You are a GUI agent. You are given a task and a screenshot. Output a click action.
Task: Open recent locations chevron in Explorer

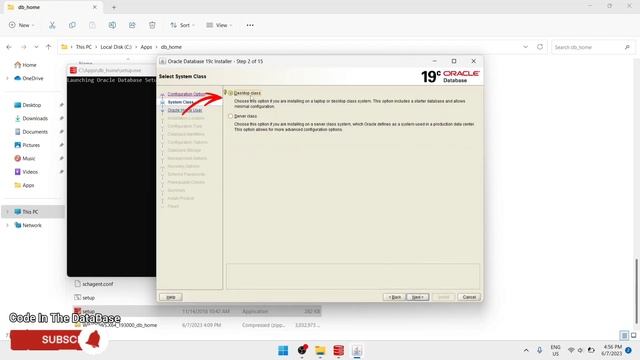36,47
